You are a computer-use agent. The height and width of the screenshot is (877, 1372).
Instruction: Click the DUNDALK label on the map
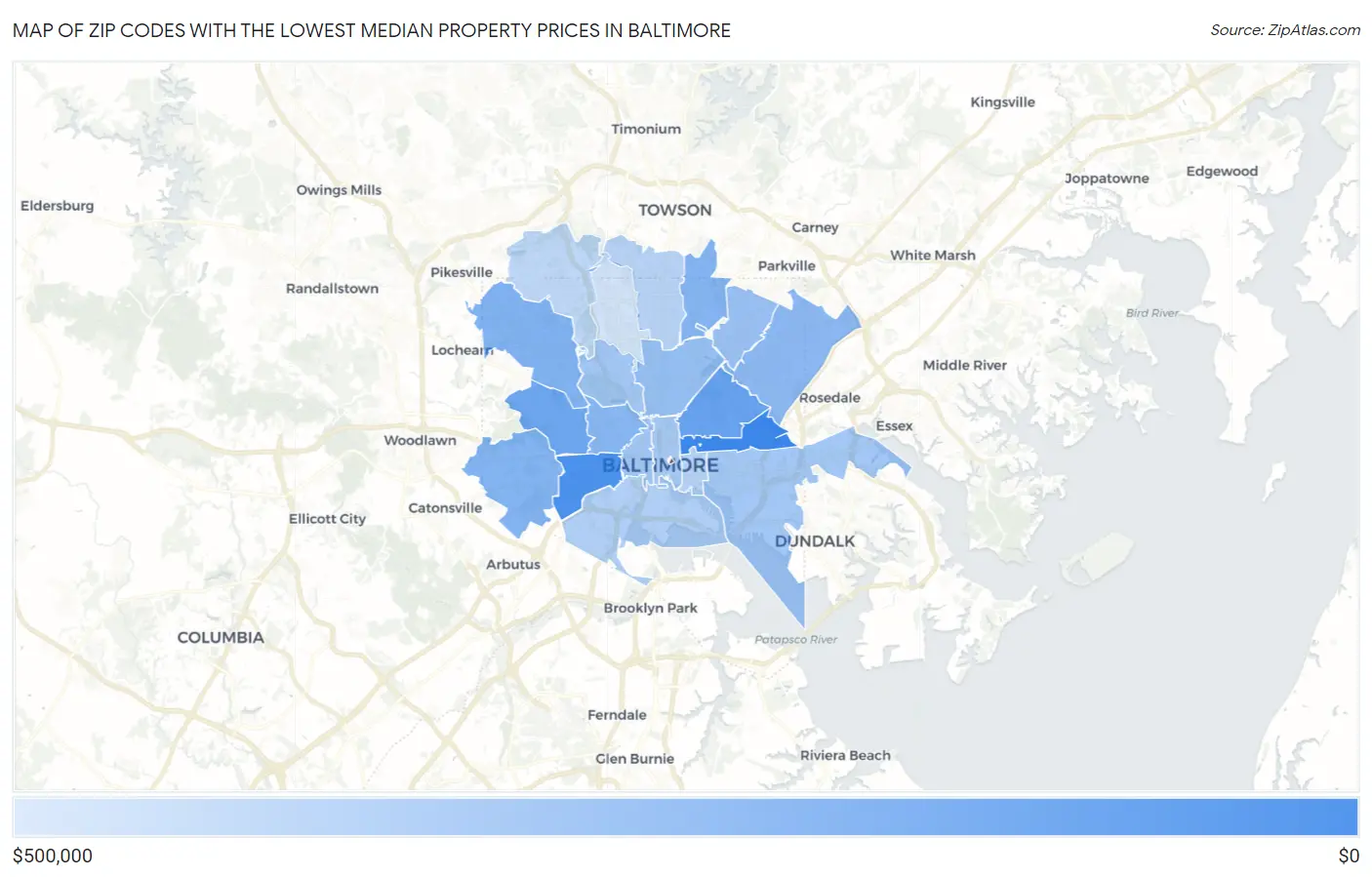(x=814, y=540)
